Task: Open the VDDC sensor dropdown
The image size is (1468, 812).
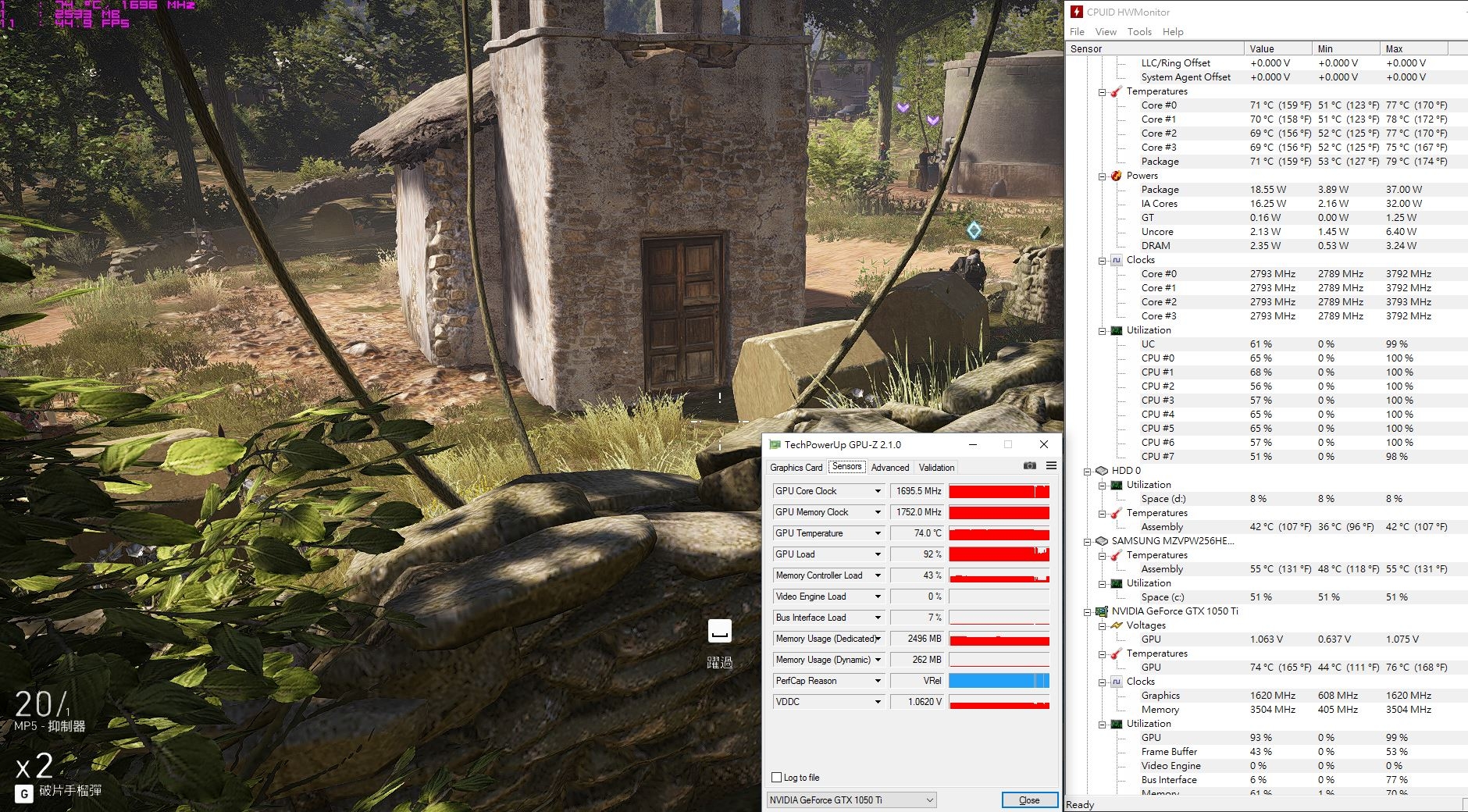Action: pos(878,702)
